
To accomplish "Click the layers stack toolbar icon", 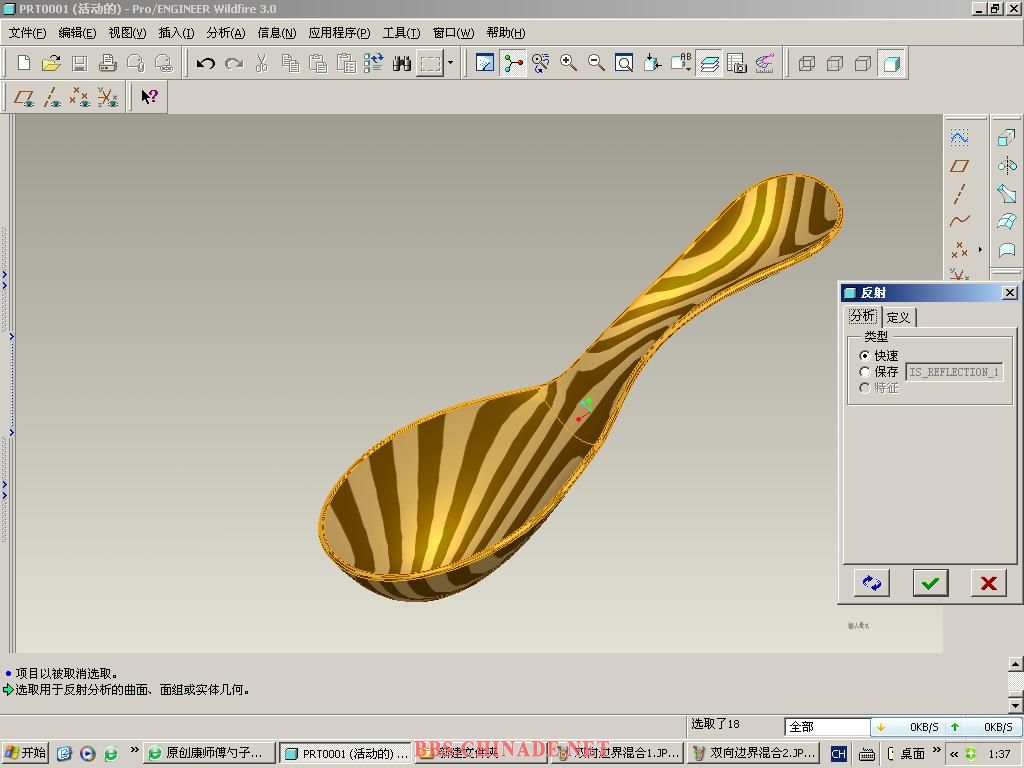I will coord(709,64).
